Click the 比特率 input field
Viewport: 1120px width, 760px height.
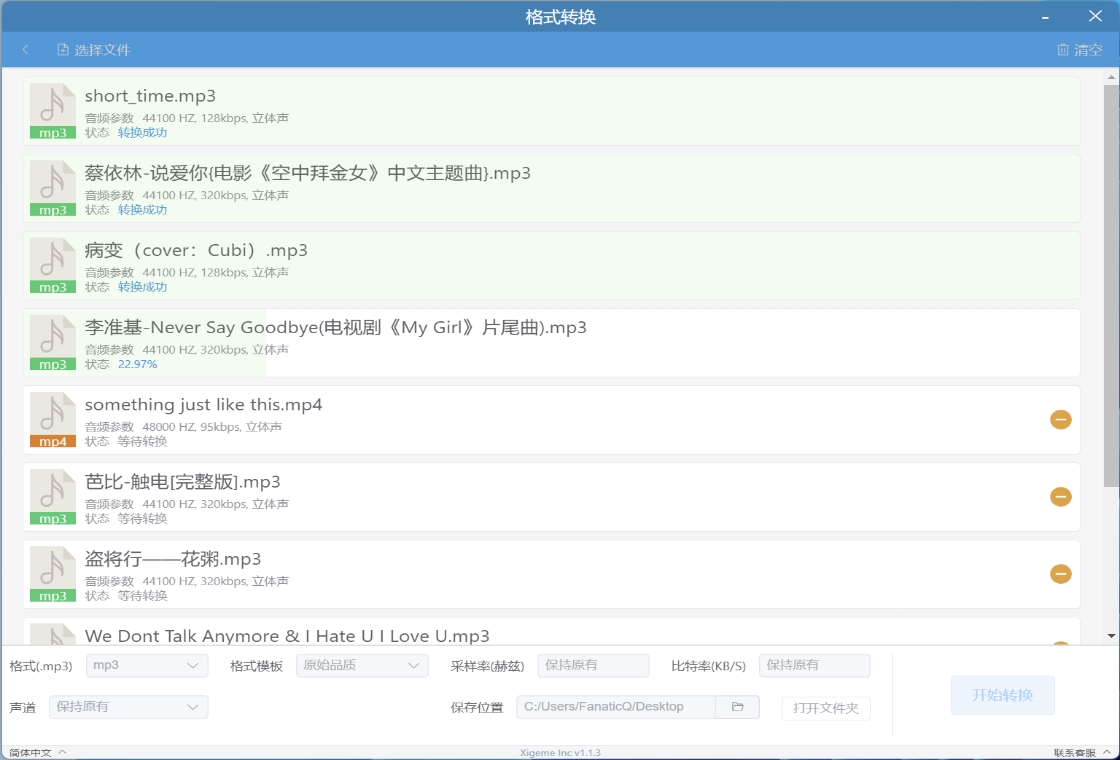point(814,665)
